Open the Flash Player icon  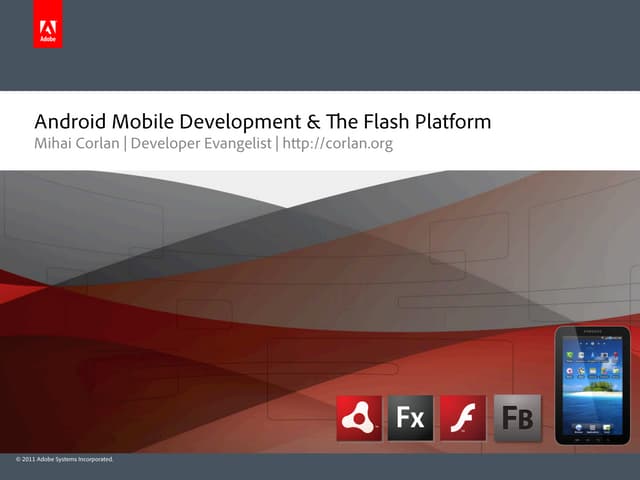[462, 418]
